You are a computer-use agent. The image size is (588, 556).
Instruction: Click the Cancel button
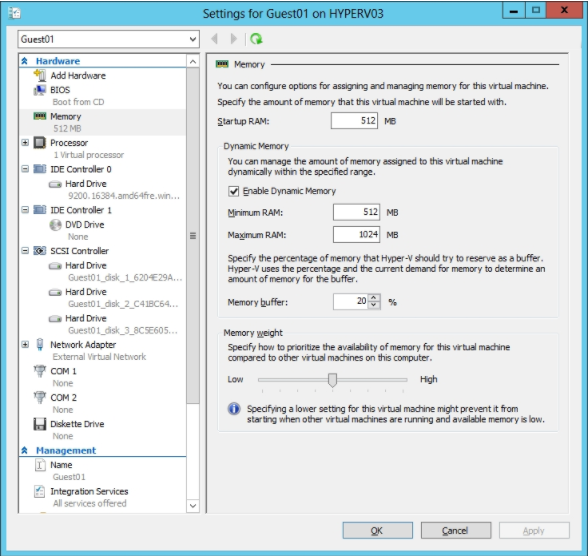click(456, 531)
